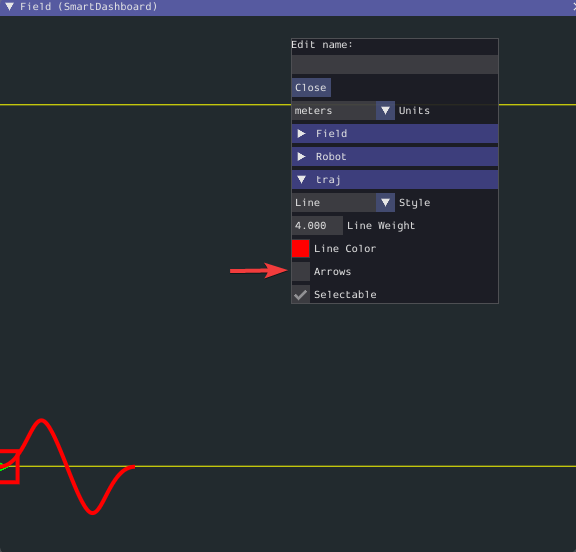Expand the Robot section
This screenshot has width=576, height=552.
[395, 156]
